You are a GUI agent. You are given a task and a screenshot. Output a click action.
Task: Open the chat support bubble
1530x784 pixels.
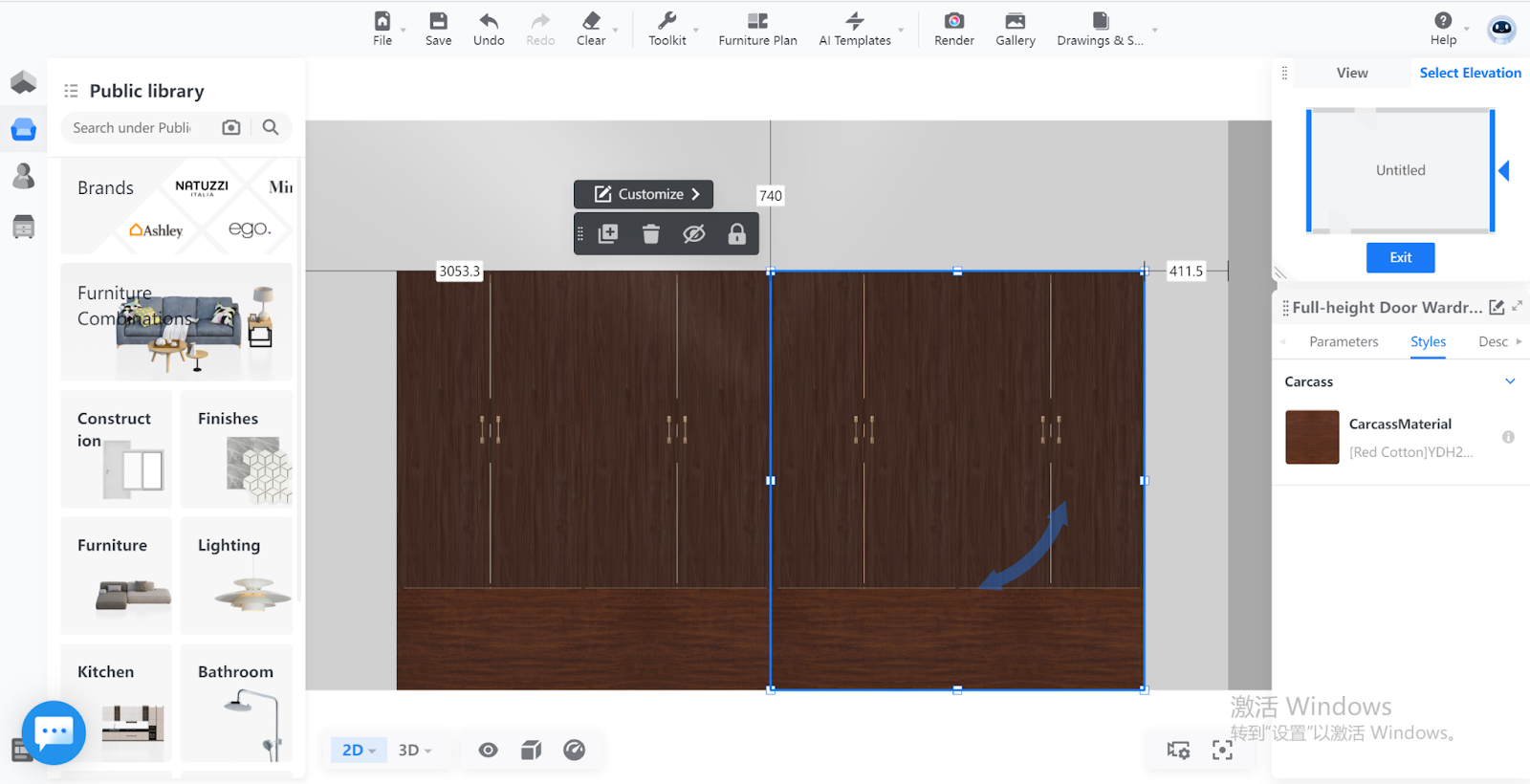click(x=54, y=732)
